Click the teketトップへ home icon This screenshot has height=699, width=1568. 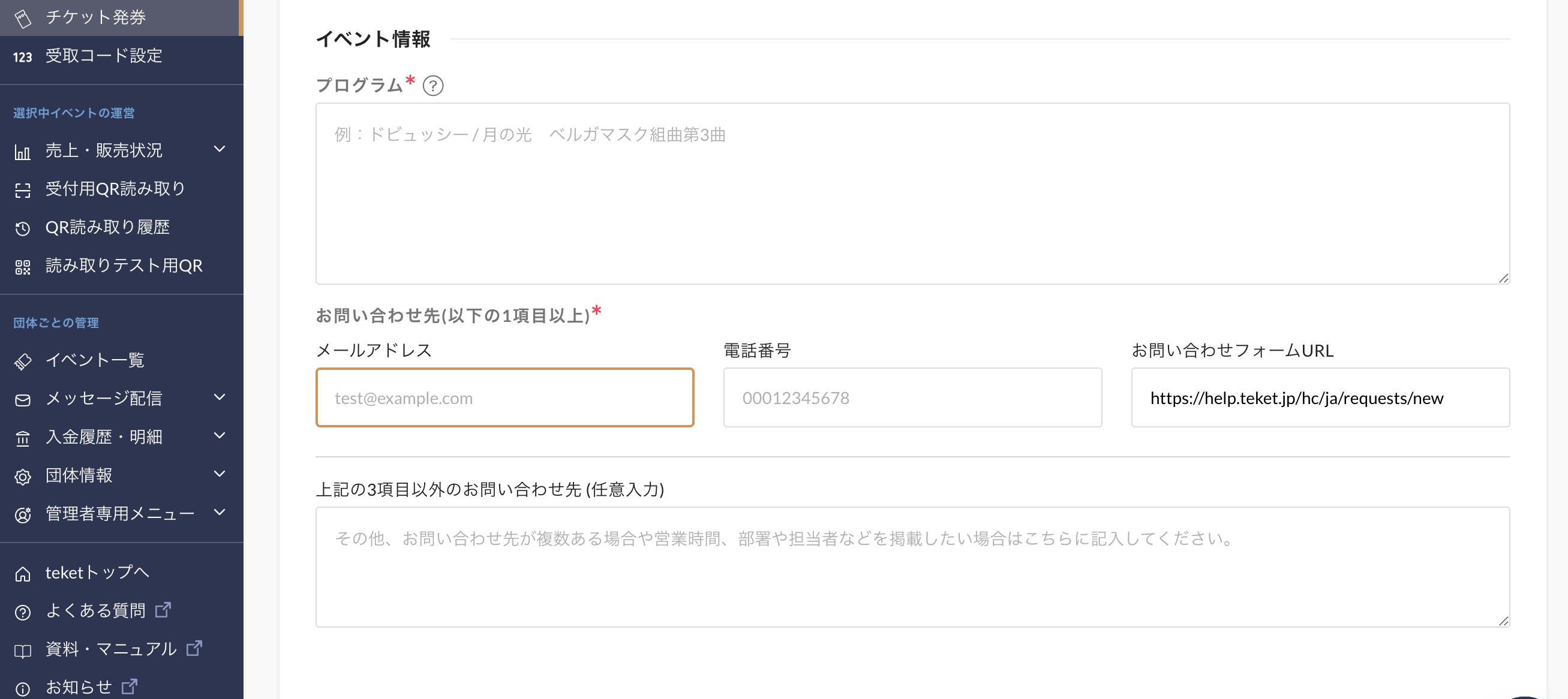coord(23,574)
